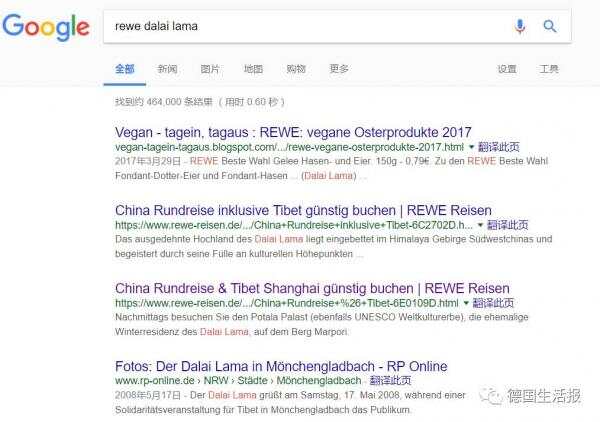Expand dropdown arrow beside Tibet-6C2702D URL

click(480, 225)
